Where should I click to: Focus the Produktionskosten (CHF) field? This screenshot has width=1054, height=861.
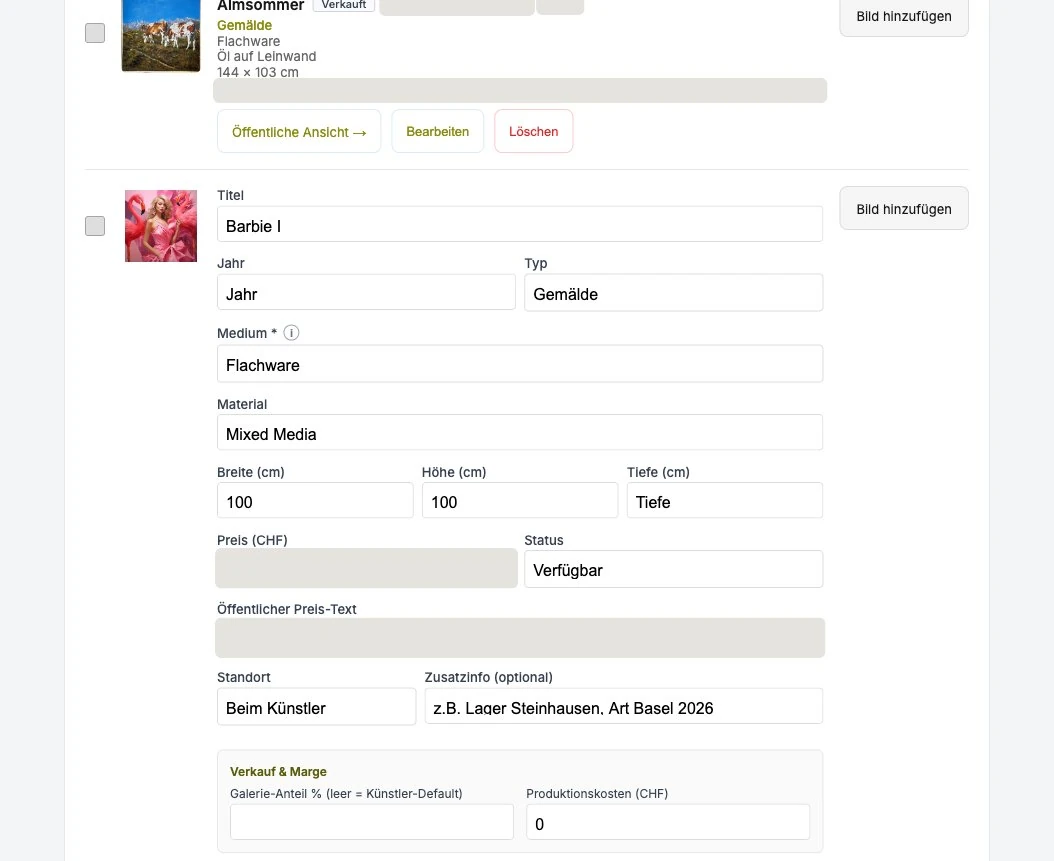(x=668, y=823)
